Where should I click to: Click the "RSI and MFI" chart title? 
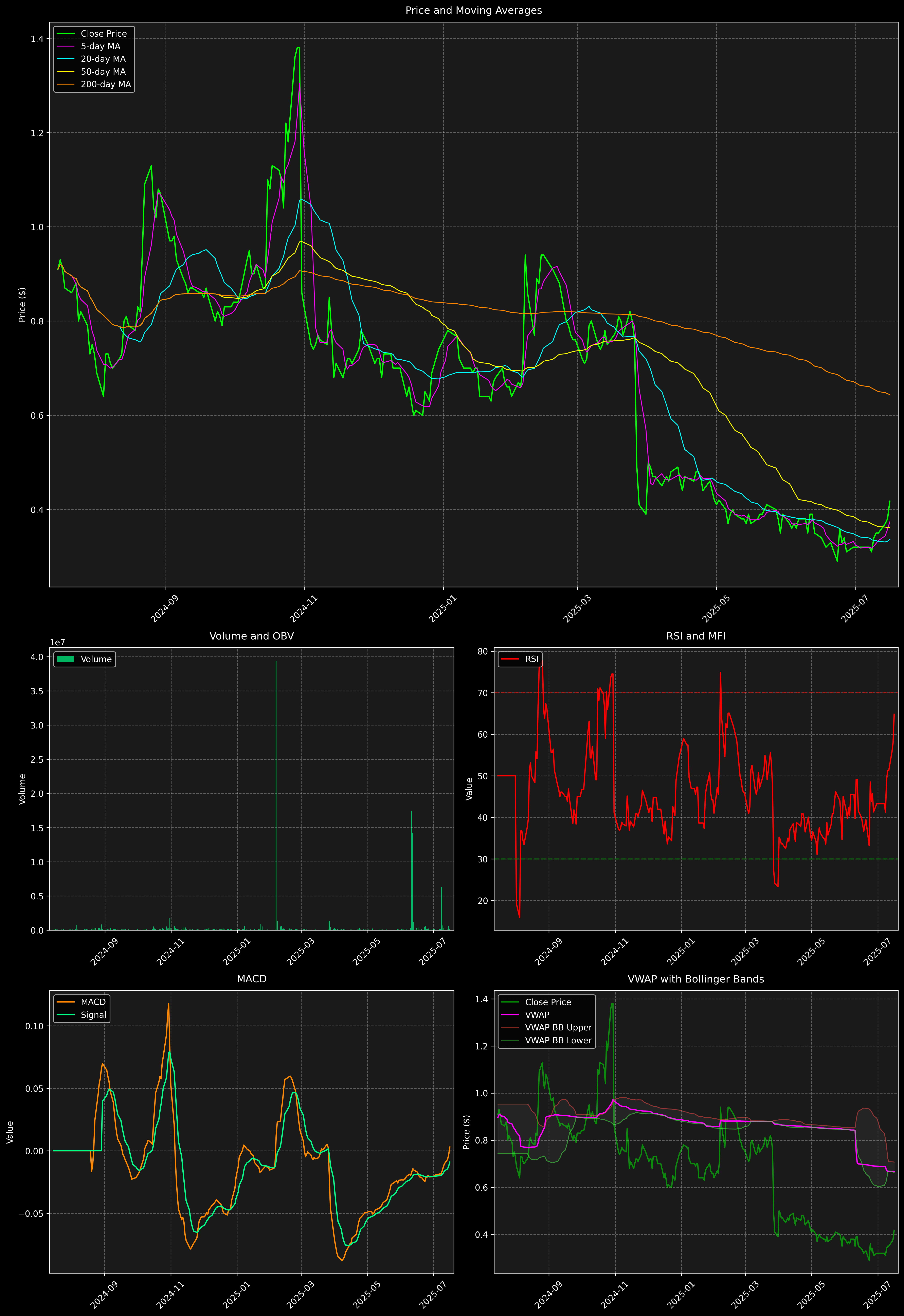pyautogui.click(x=695, y=636)
